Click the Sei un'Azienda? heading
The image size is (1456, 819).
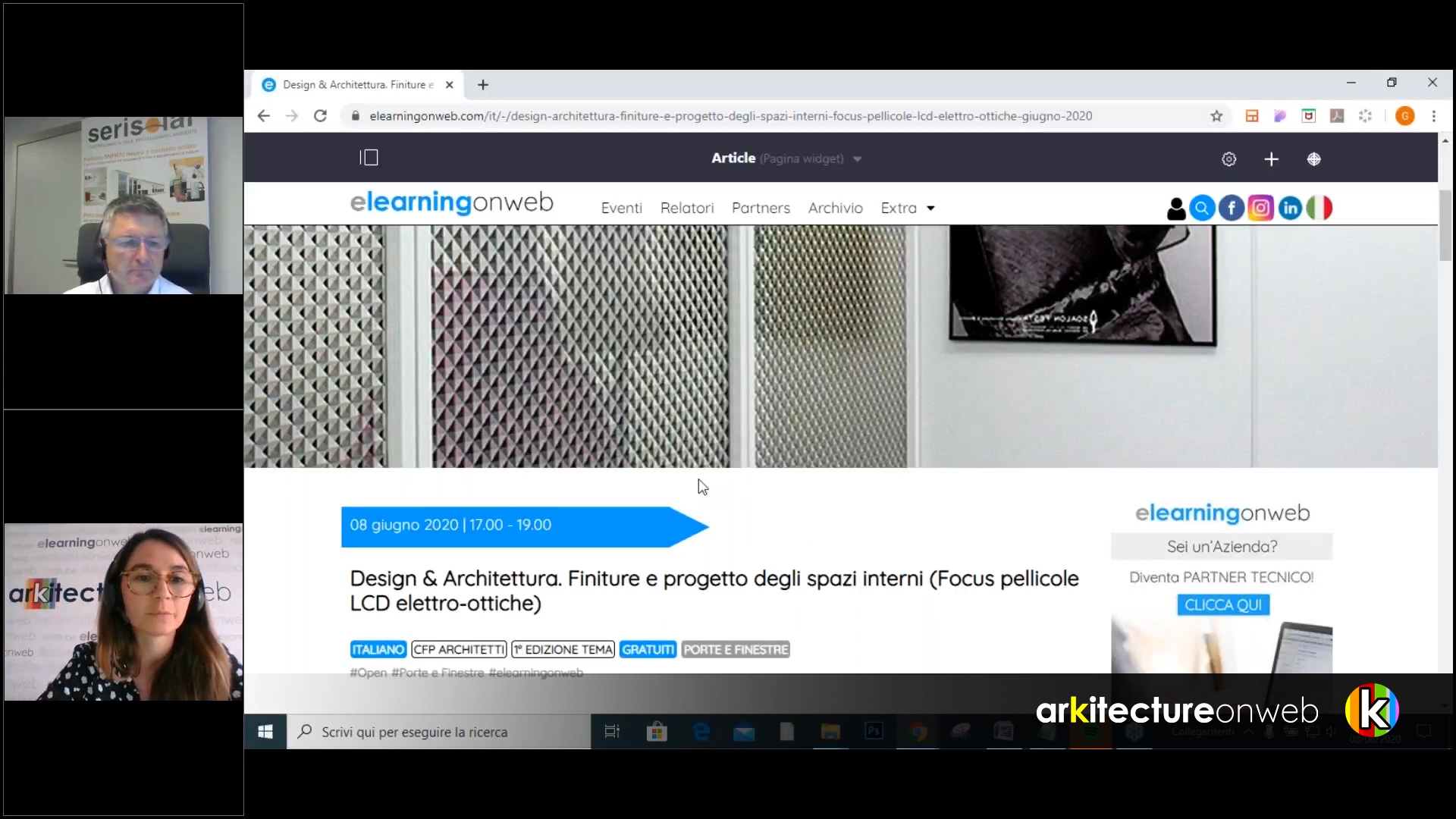(1222, 546)
